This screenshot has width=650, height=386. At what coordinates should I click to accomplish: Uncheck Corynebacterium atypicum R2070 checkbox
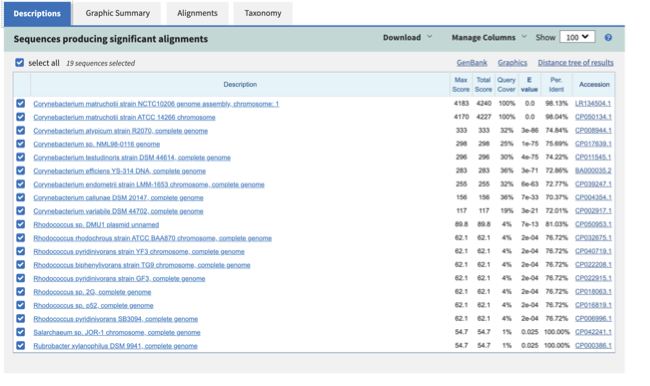tap(20, 130)
